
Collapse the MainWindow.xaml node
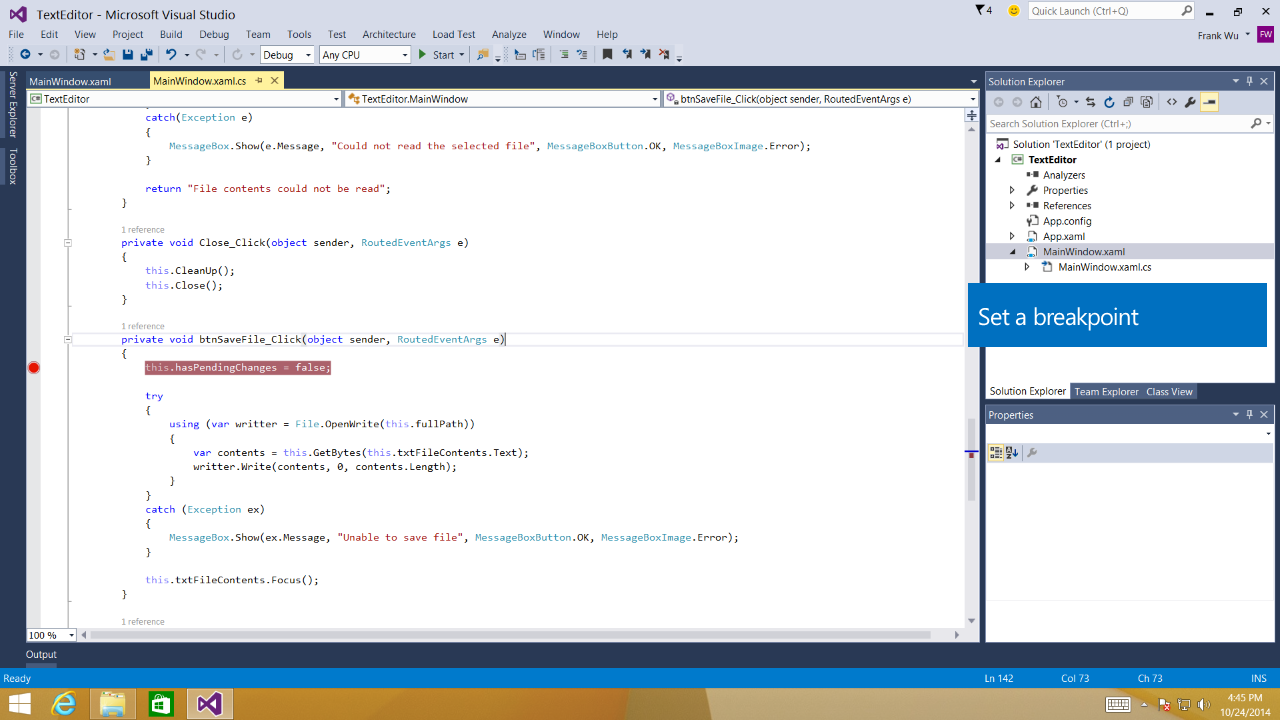point(1012,252)
